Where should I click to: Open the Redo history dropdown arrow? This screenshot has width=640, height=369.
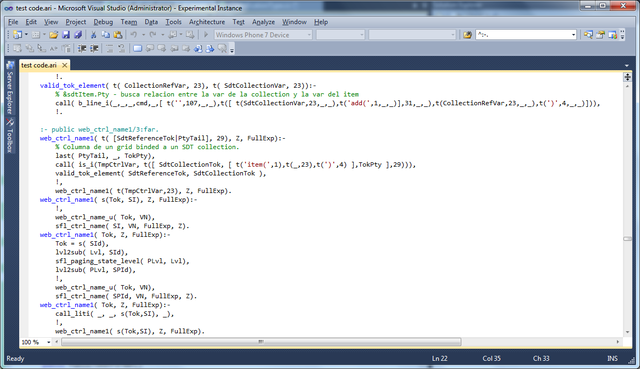(x=162, y=35)
